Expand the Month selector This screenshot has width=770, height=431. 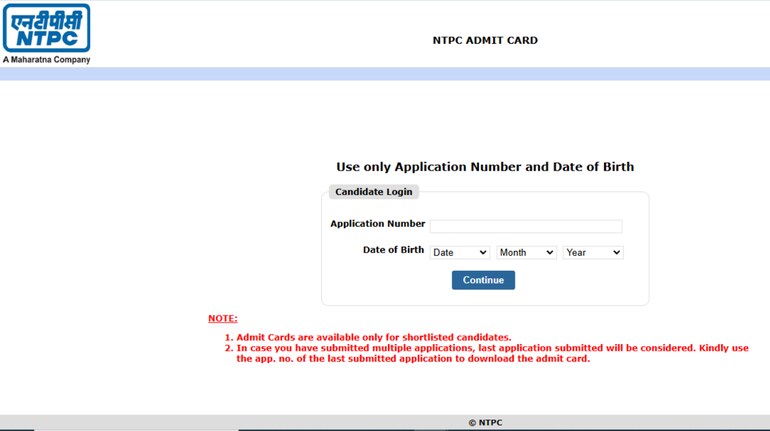tap(526, 253)
